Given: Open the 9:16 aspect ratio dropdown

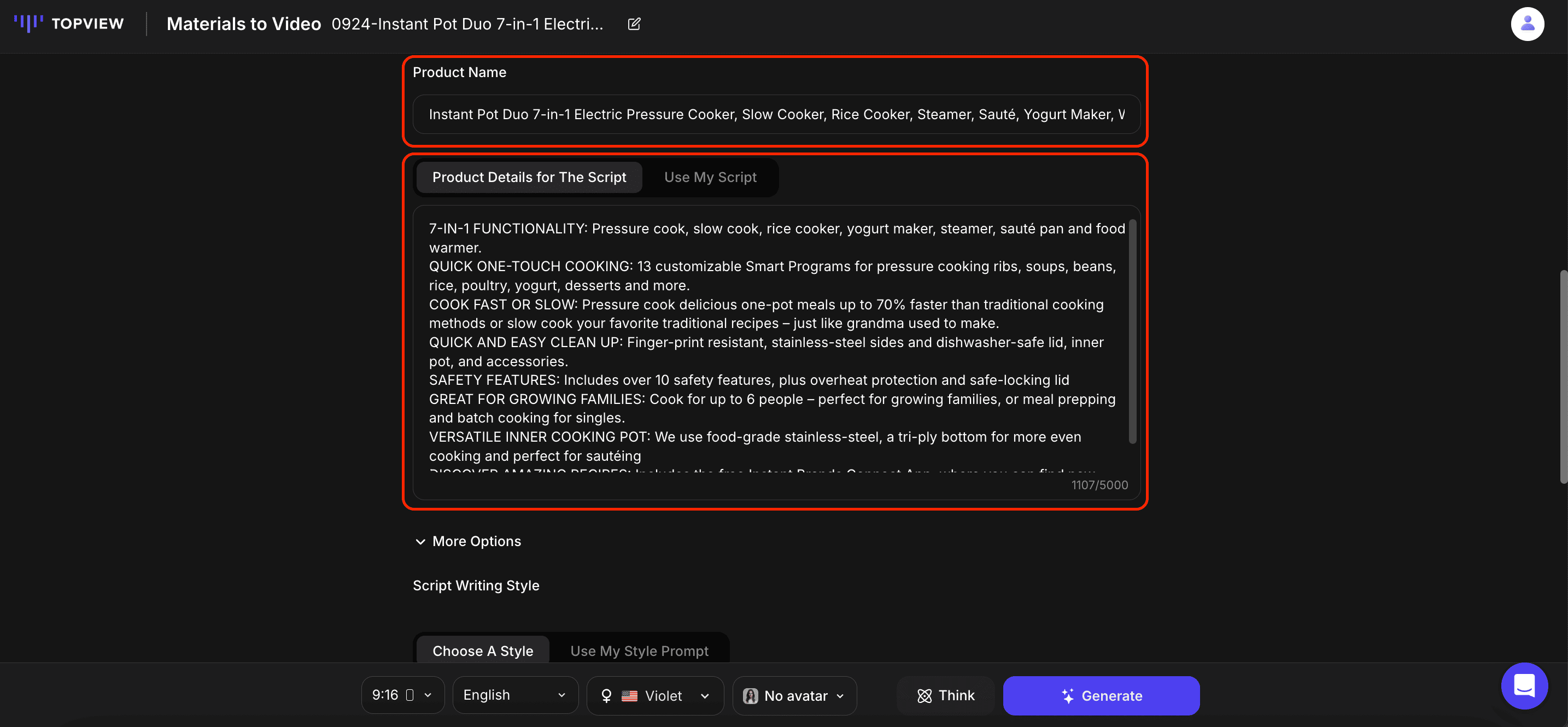Looking at the screenshot, I should [402, 695].
